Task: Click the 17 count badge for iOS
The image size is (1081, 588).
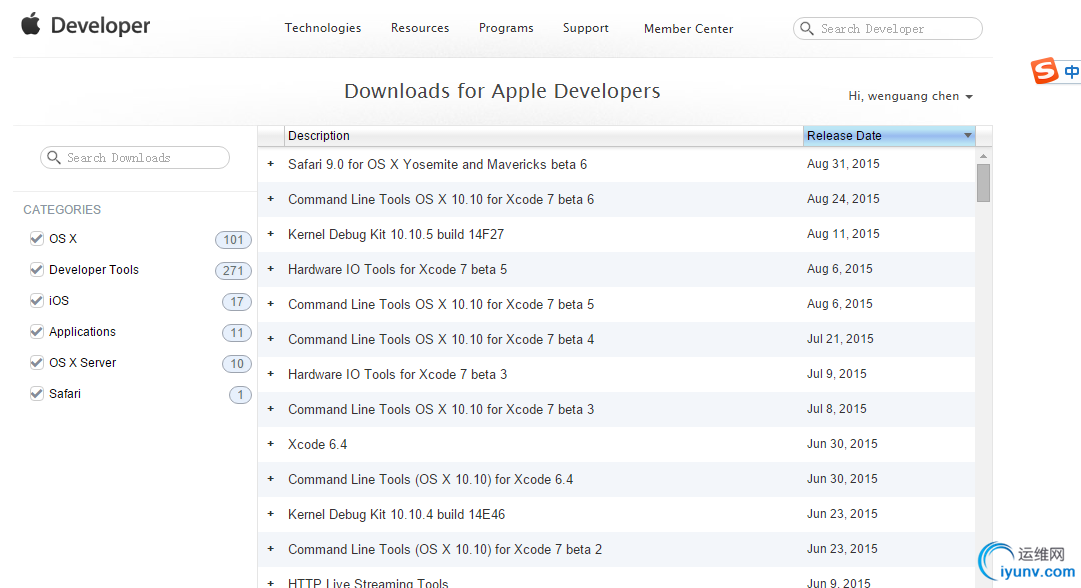Action: 236,301
